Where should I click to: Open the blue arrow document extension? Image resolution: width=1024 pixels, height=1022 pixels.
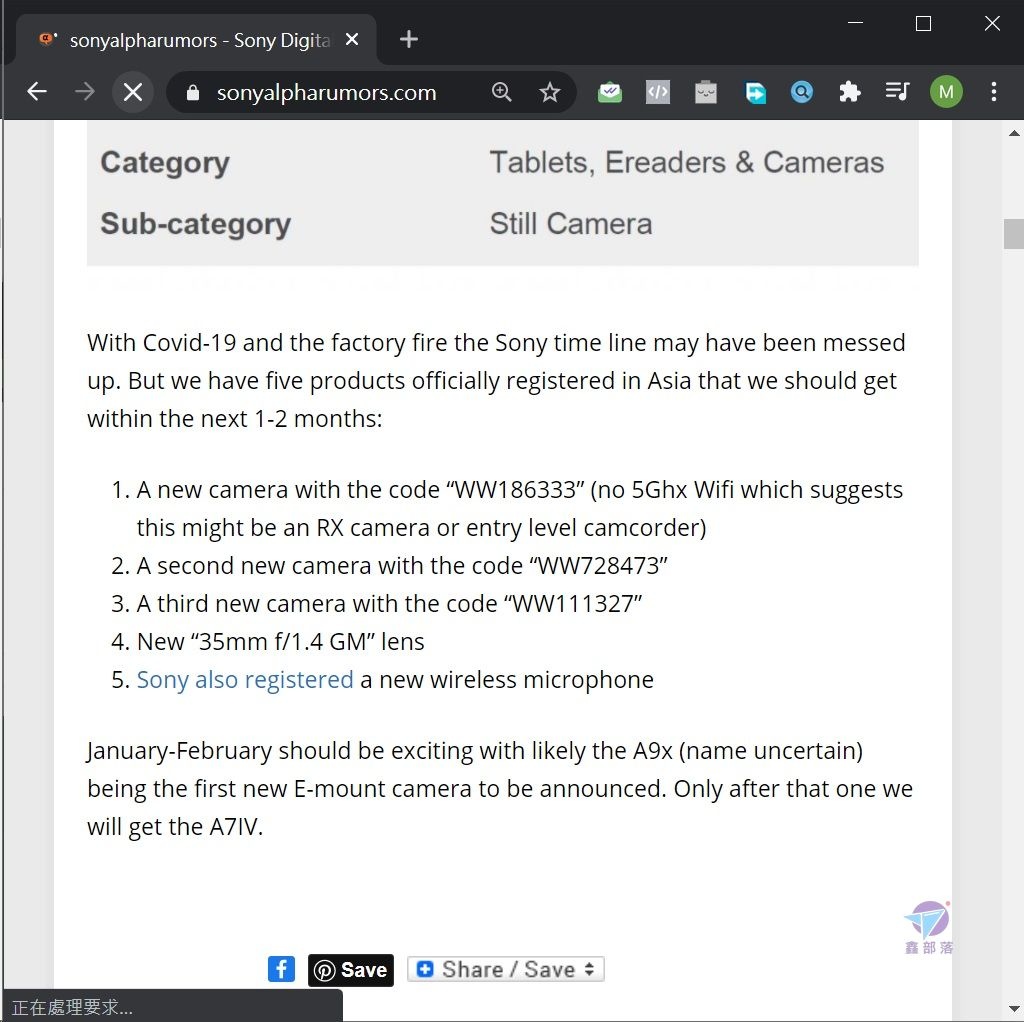(755, 92)
